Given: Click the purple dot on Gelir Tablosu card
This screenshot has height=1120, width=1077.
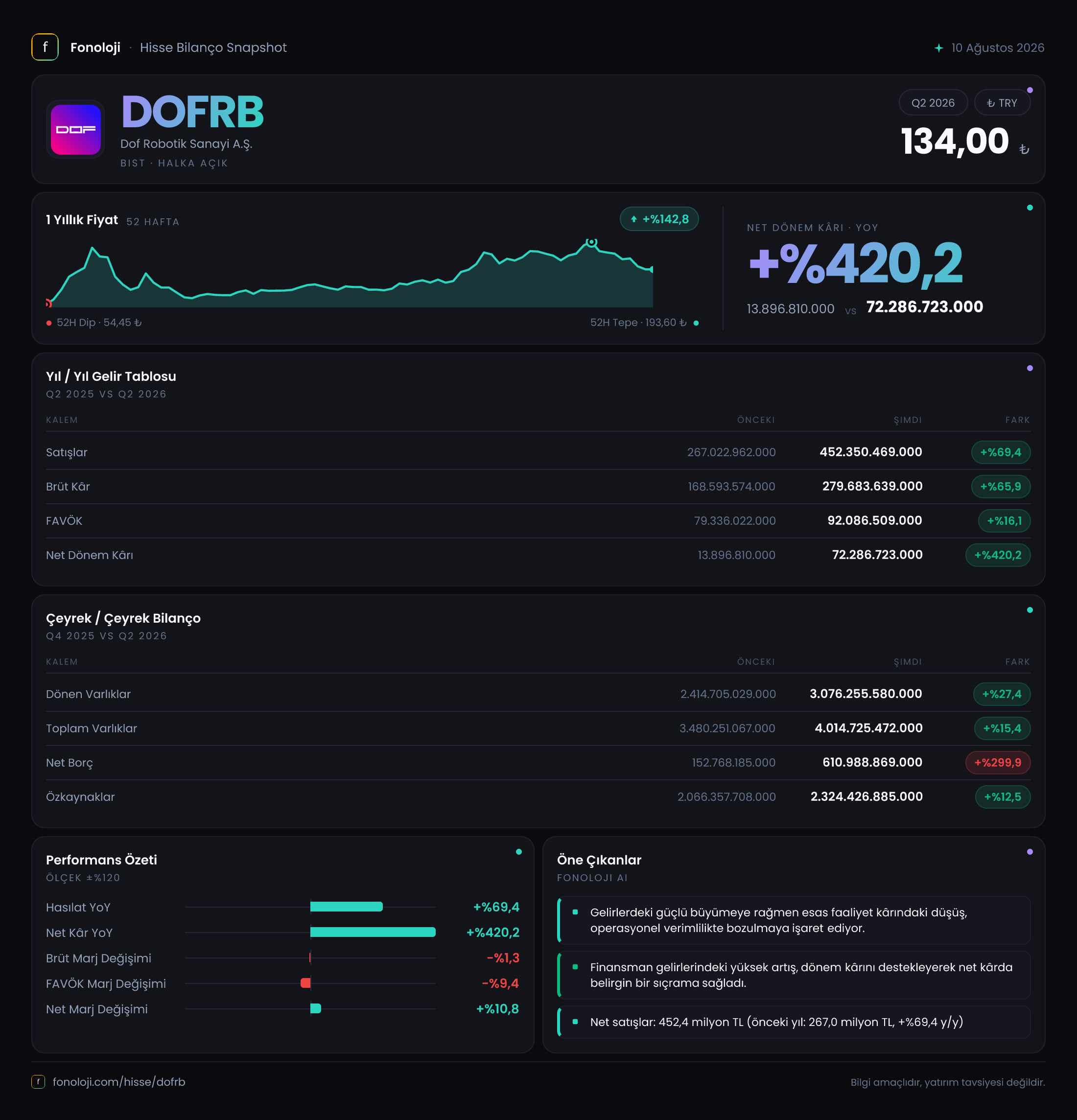Looking at the screenshot, I should click(1030, 369).
